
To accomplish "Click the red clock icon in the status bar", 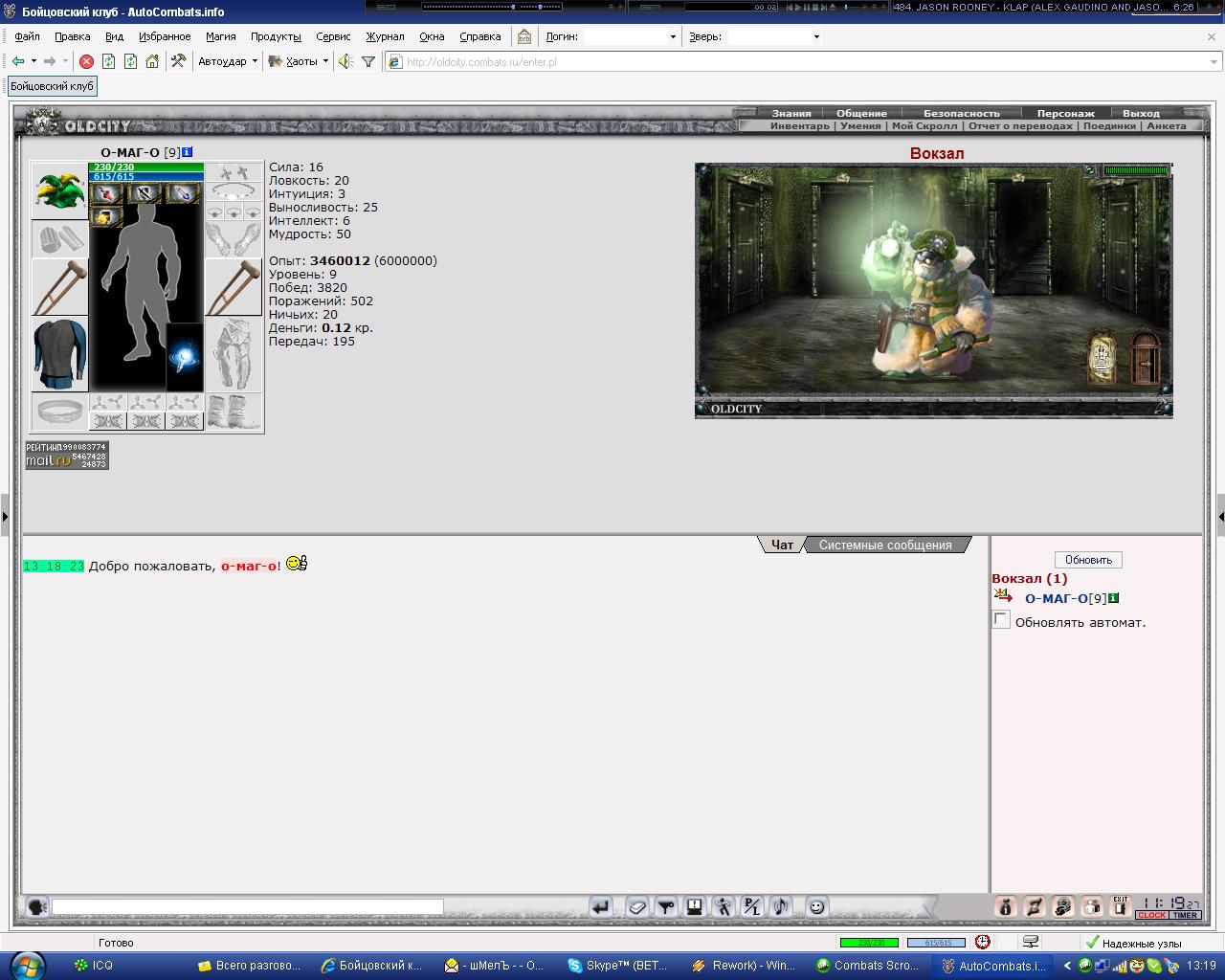I will 983,943.
